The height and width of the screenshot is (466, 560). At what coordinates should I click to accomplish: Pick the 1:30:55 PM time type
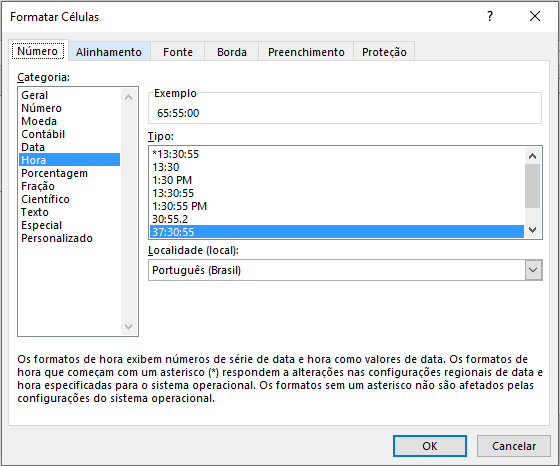click(x=337, y=206)
